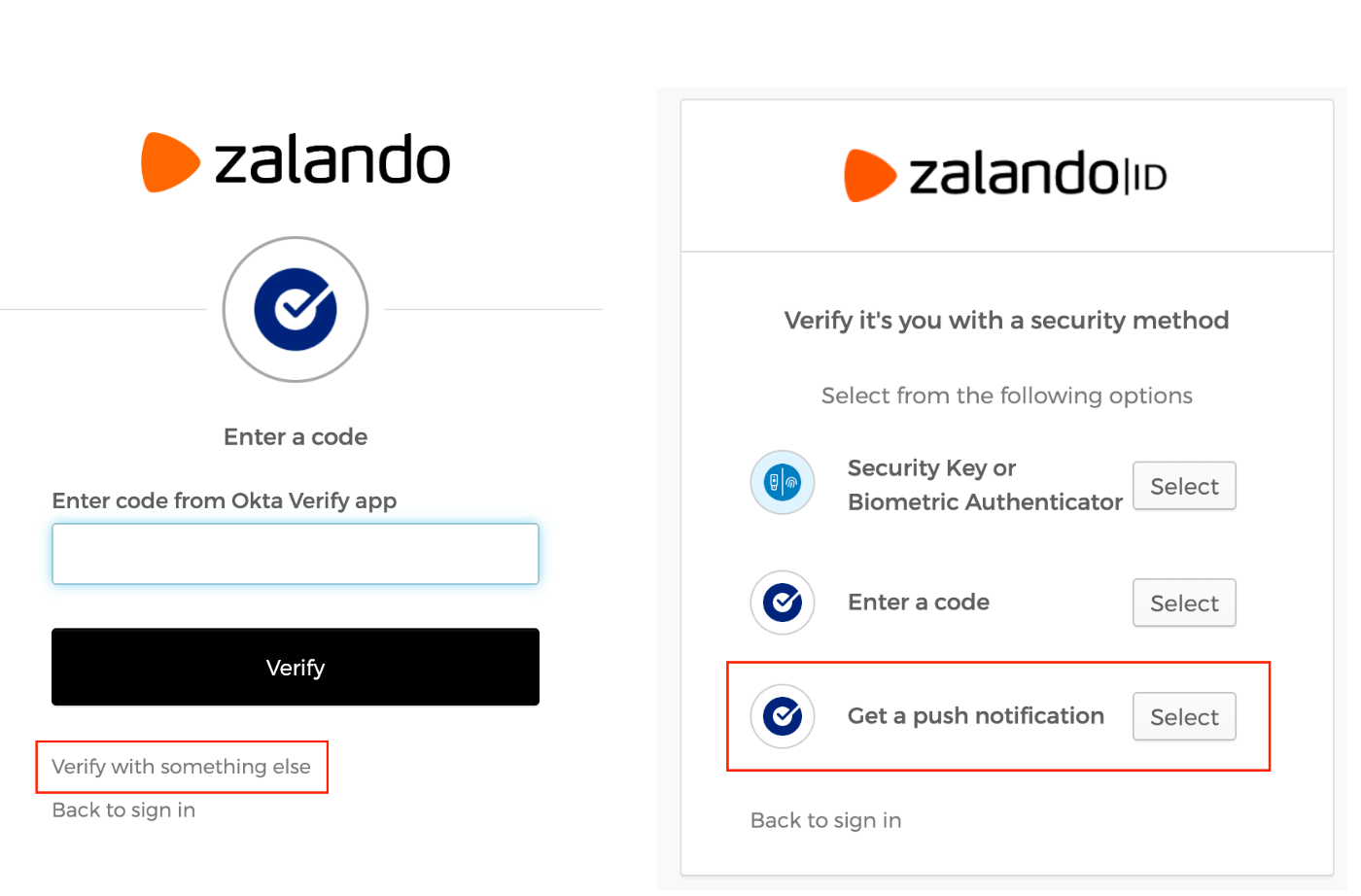Click the orange Zalando ID logo mark
This screenshot has width=1361, height=896.
pos(870,176)
